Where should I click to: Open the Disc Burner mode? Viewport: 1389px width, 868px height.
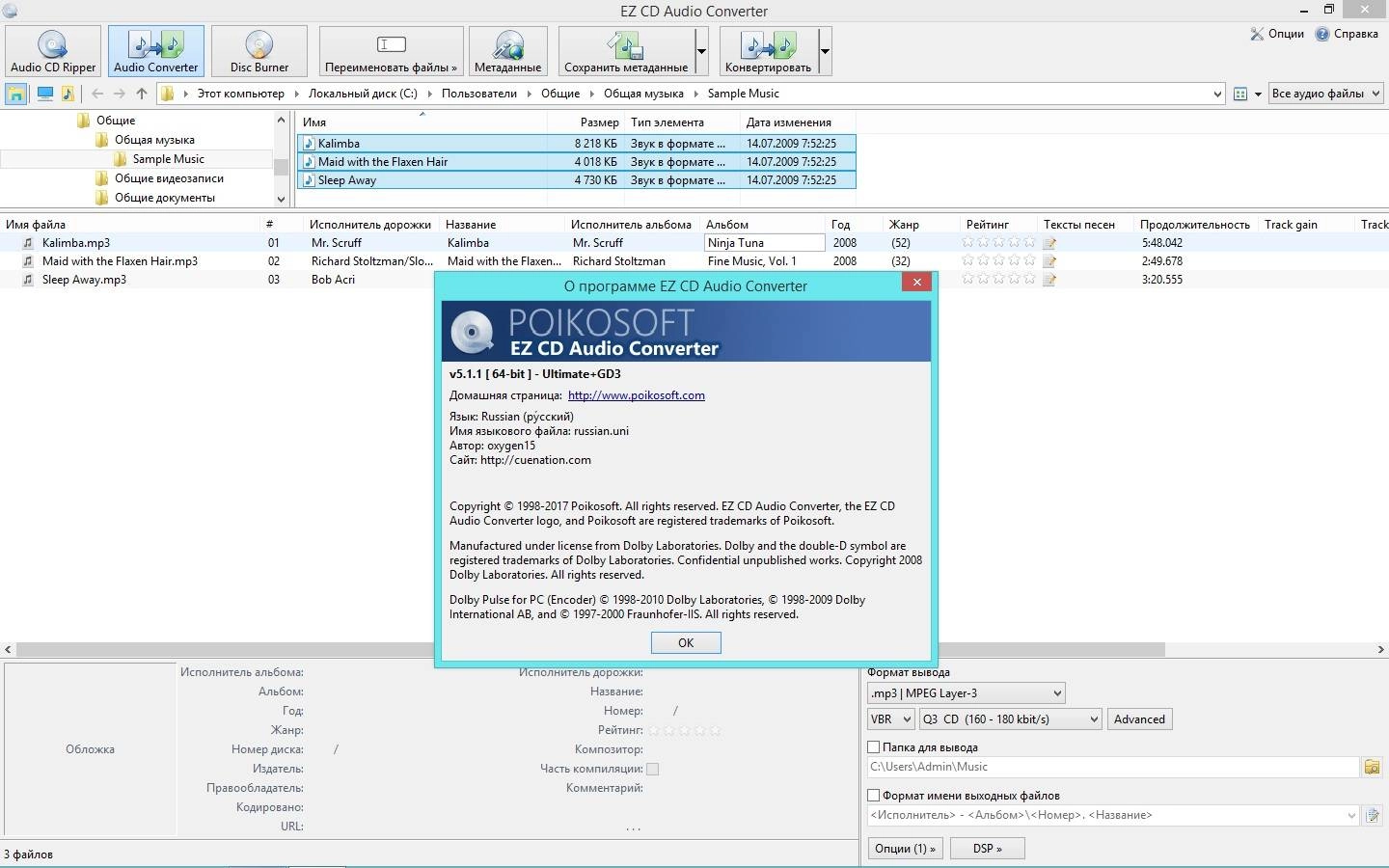pyautogui.click(x=259, y=50)
